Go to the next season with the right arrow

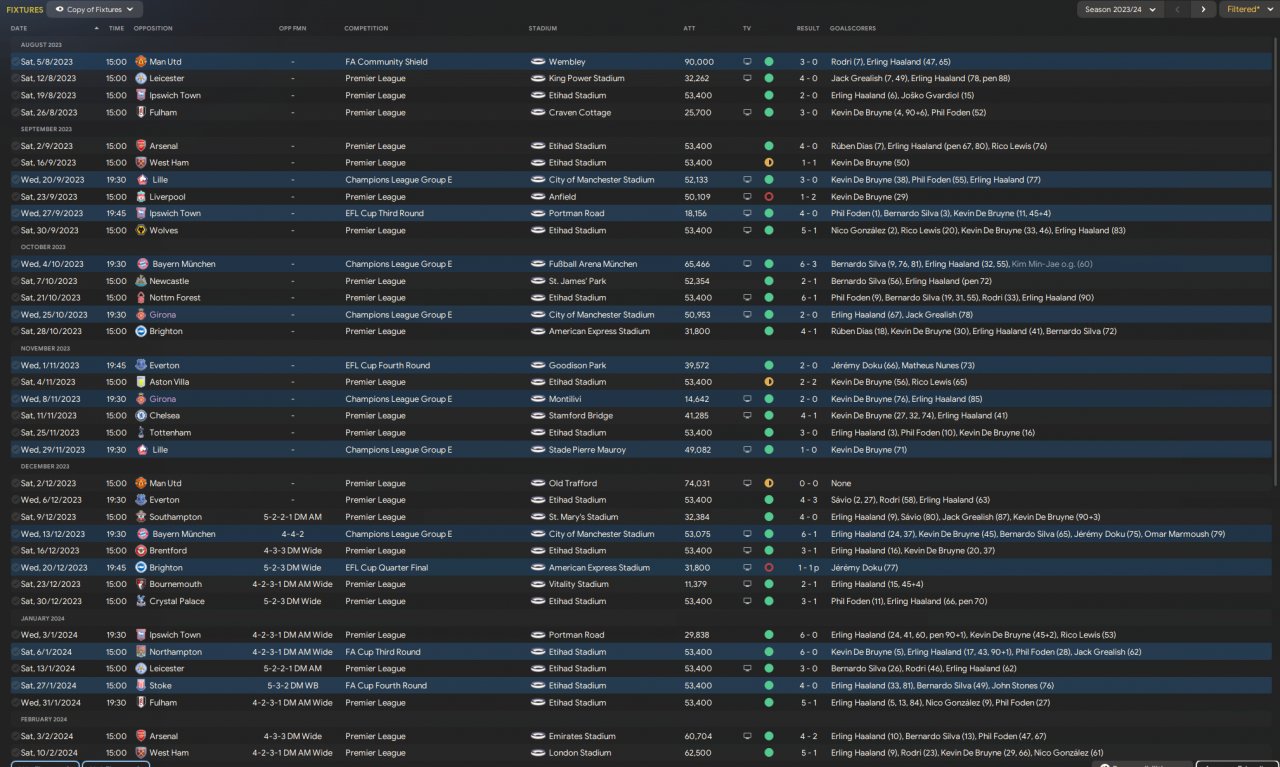[1203, 9]
